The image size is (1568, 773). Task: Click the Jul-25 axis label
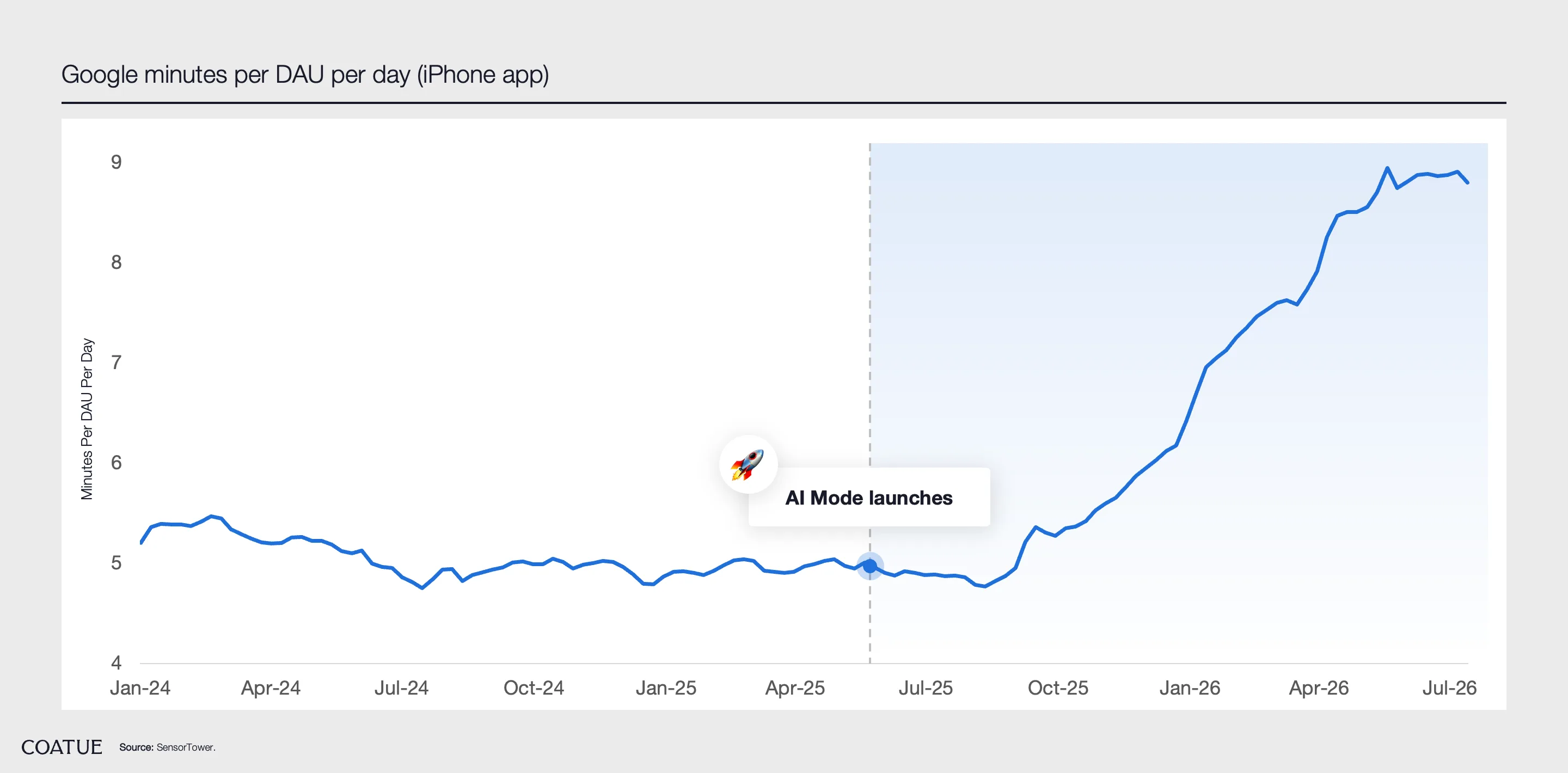926,688
